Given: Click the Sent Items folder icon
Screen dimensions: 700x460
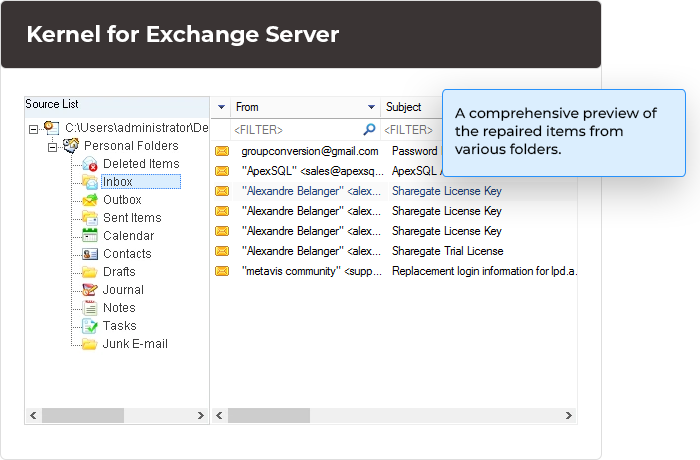Looking at the screenshot, I should coord(90,217).
